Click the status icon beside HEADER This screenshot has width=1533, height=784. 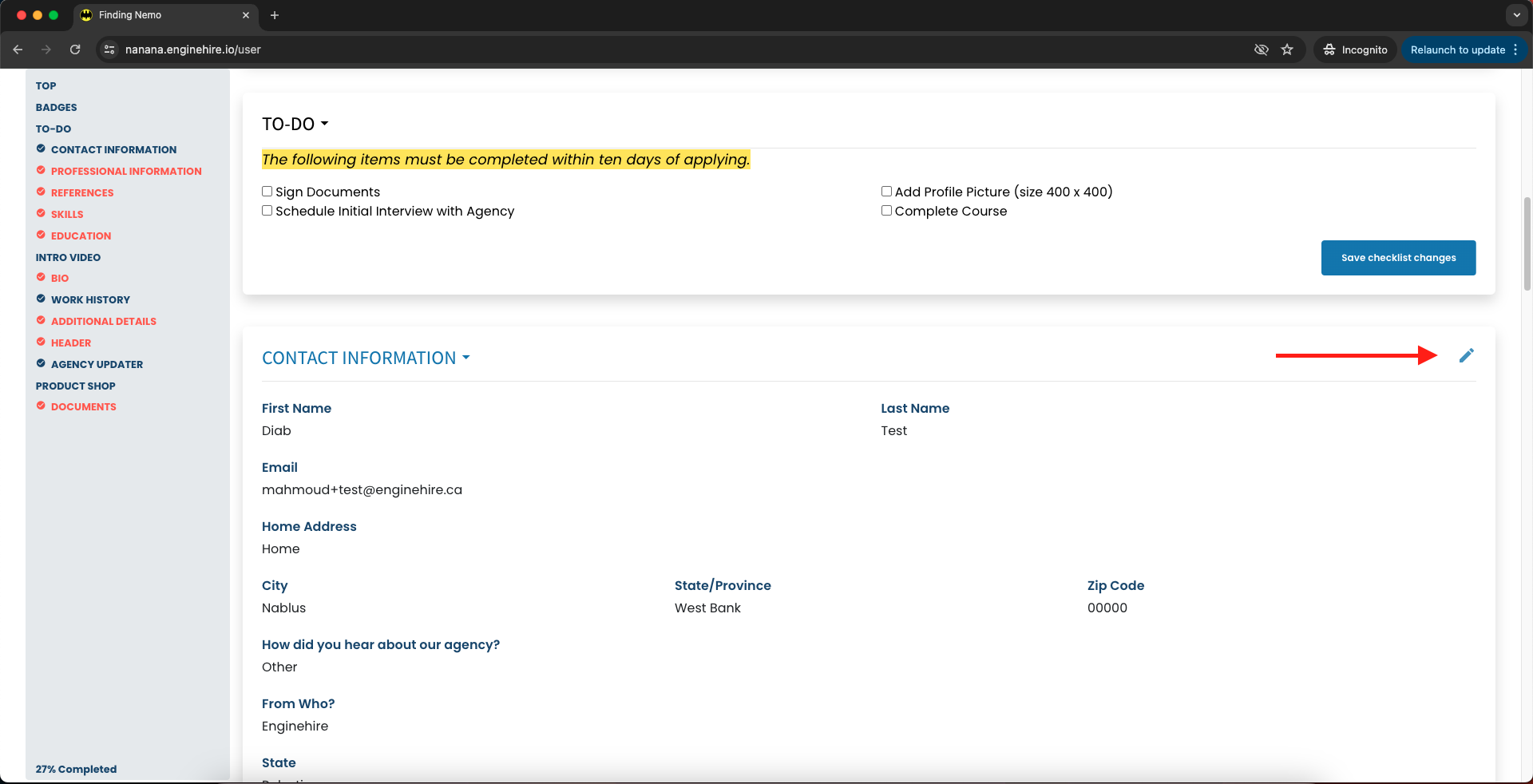tap(41, 342)
